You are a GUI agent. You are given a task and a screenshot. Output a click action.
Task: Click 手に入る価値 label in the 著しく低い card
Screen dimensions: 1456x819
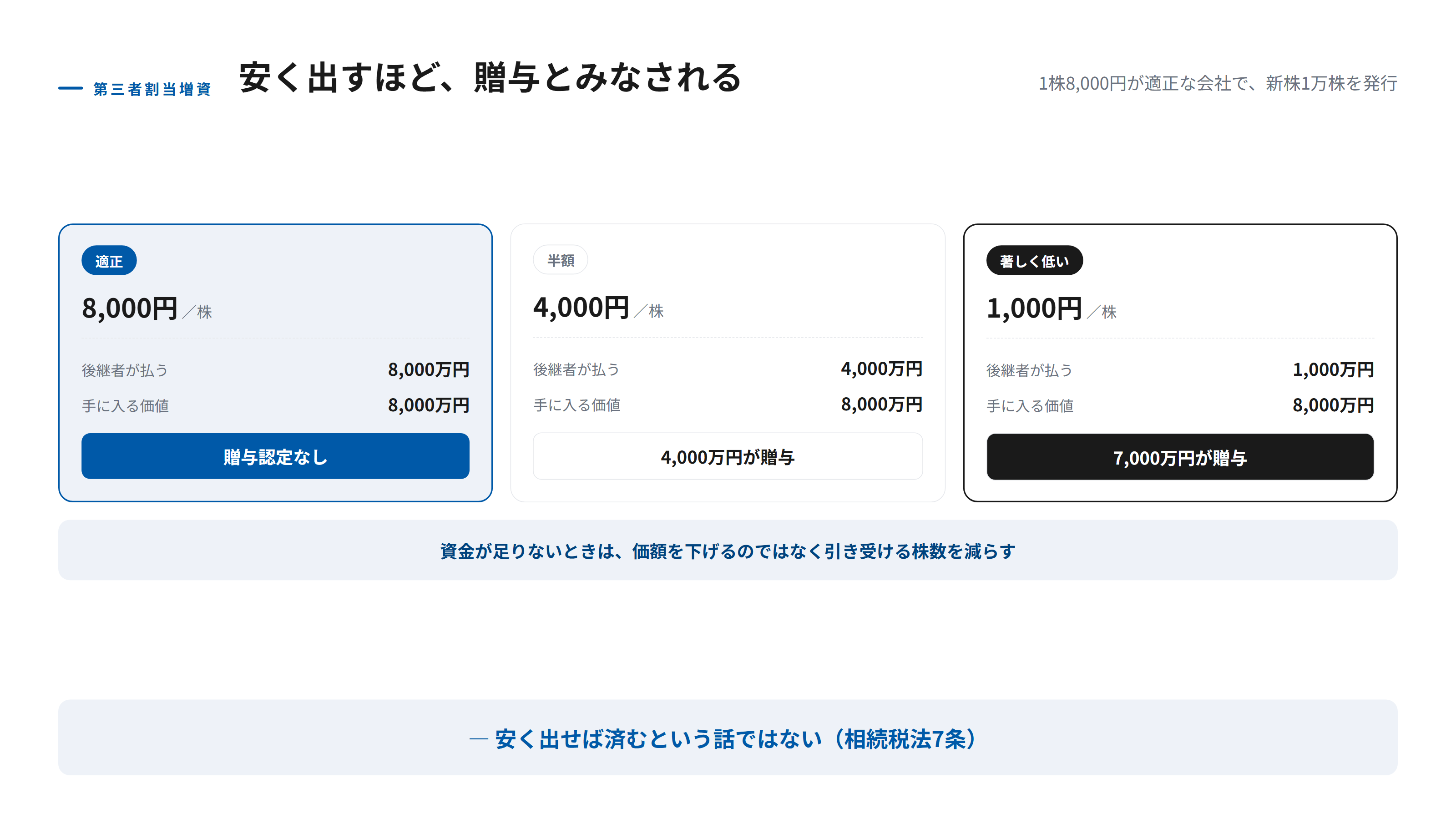tap(1030, 406)
